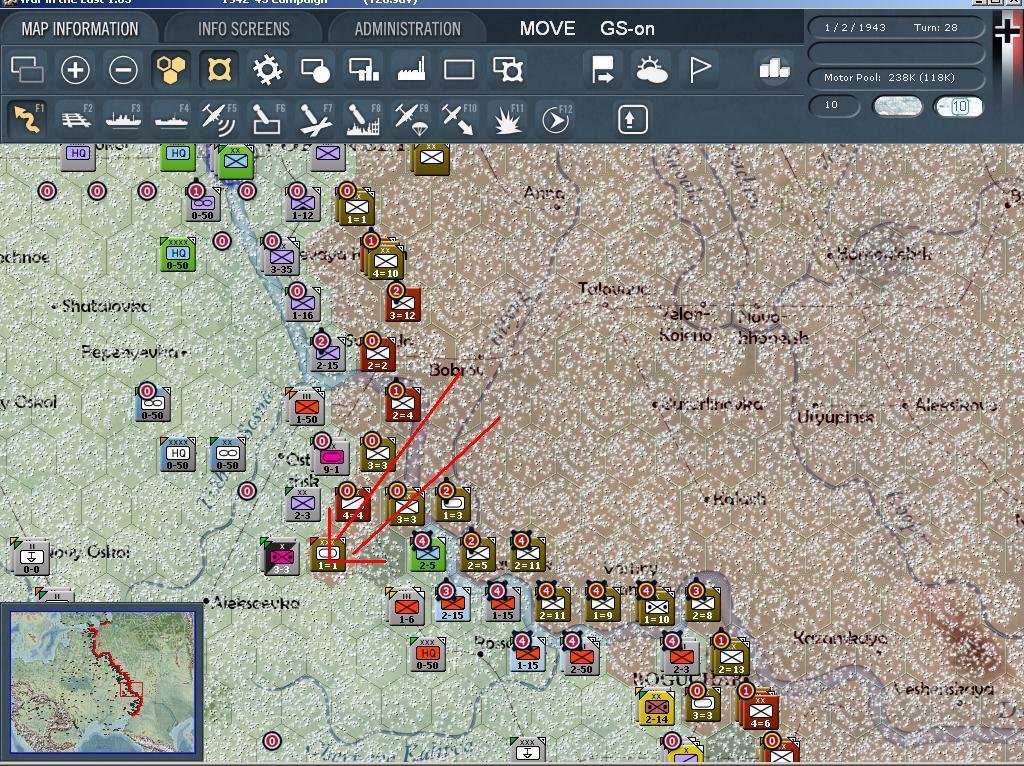1024x766 pixels.
Task: Select the F11 attack explosion icon
Action: pyautogui.click(x=507, y=118)
